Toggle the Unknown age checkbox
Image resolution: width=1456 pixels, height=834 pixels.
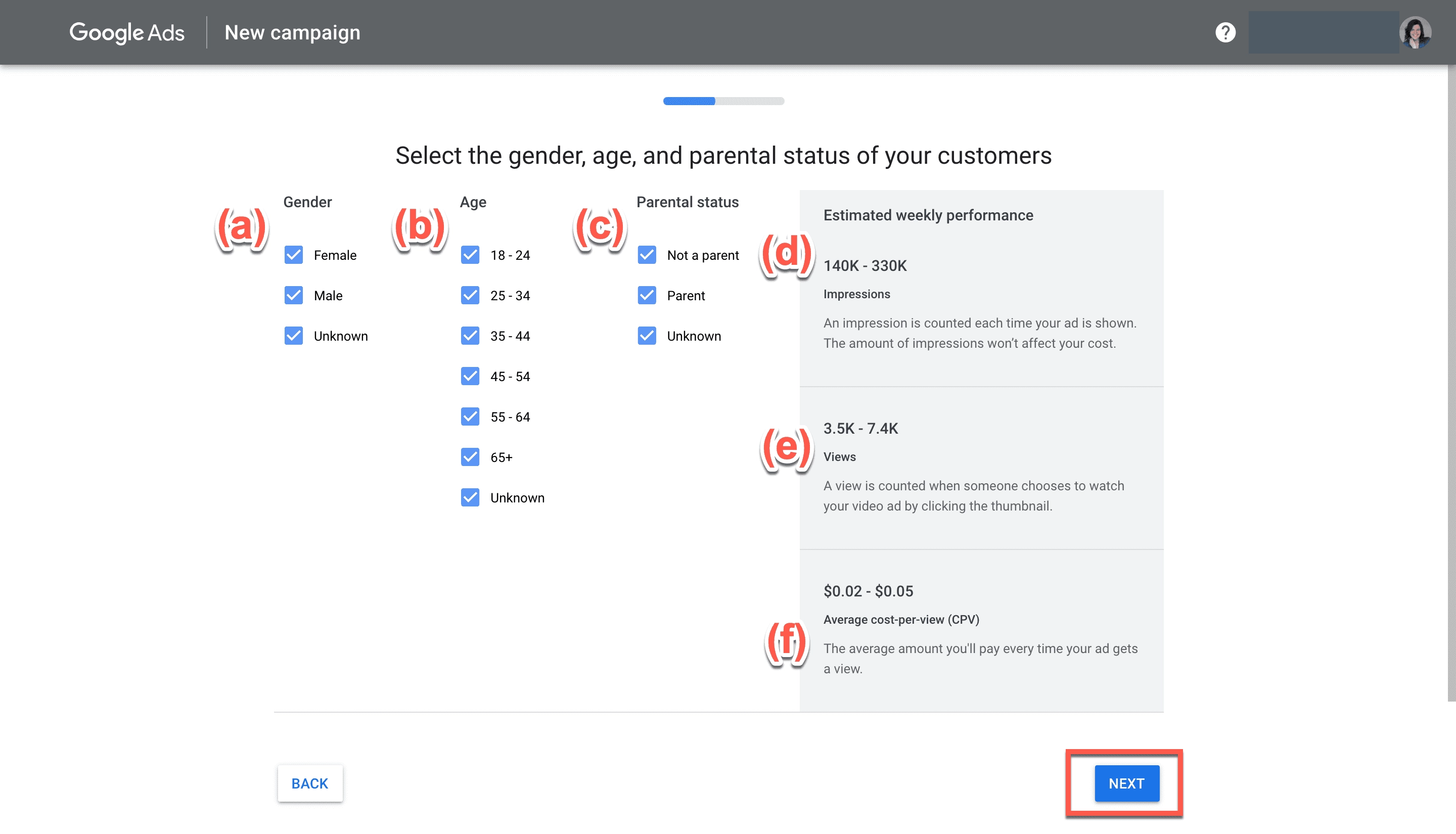[470, 497]
